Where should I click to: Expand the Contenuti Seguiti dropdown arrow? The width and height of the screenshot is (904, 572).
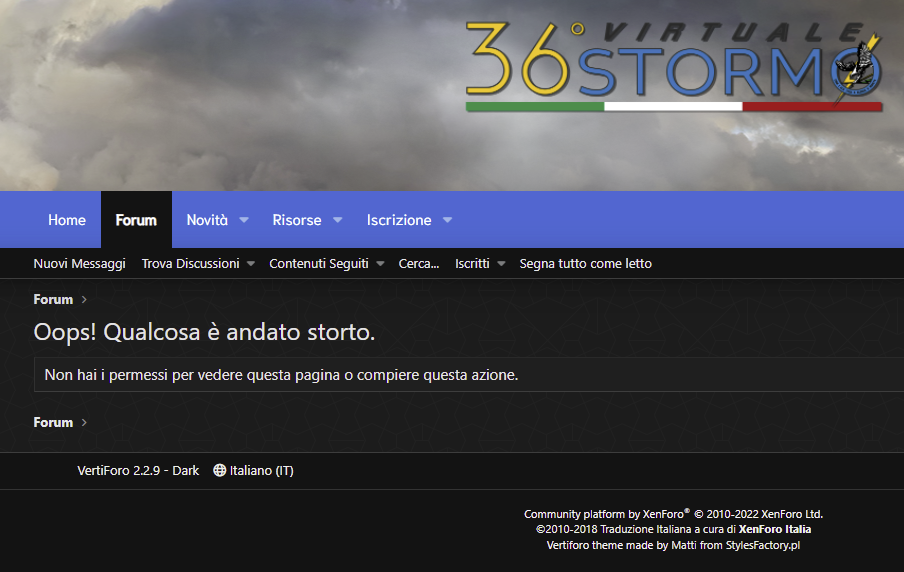pos(381,264)
